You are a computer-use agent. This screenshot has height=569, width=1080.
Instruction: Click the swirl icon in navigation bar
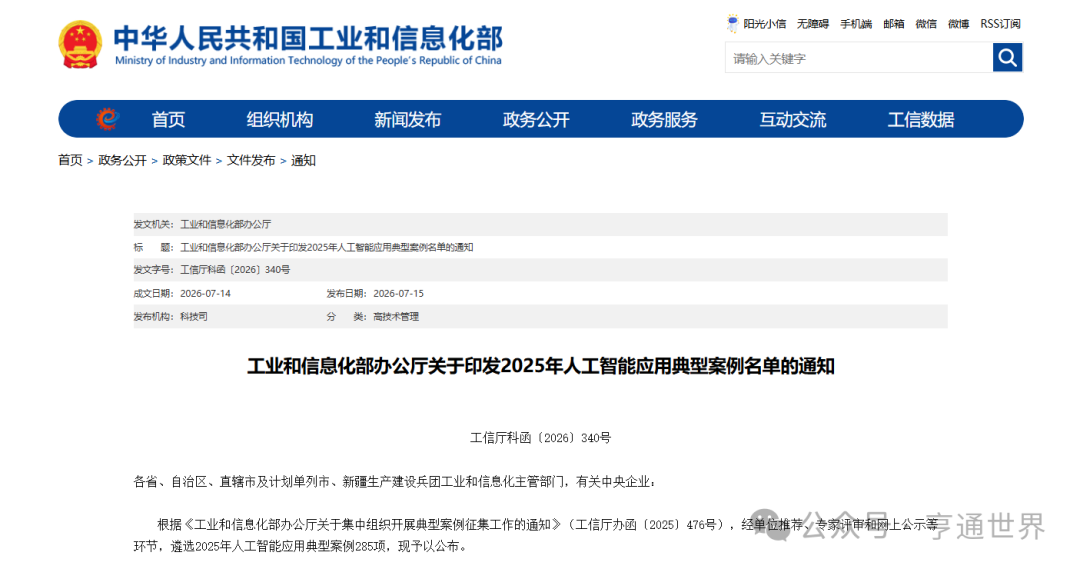[107, 119]
